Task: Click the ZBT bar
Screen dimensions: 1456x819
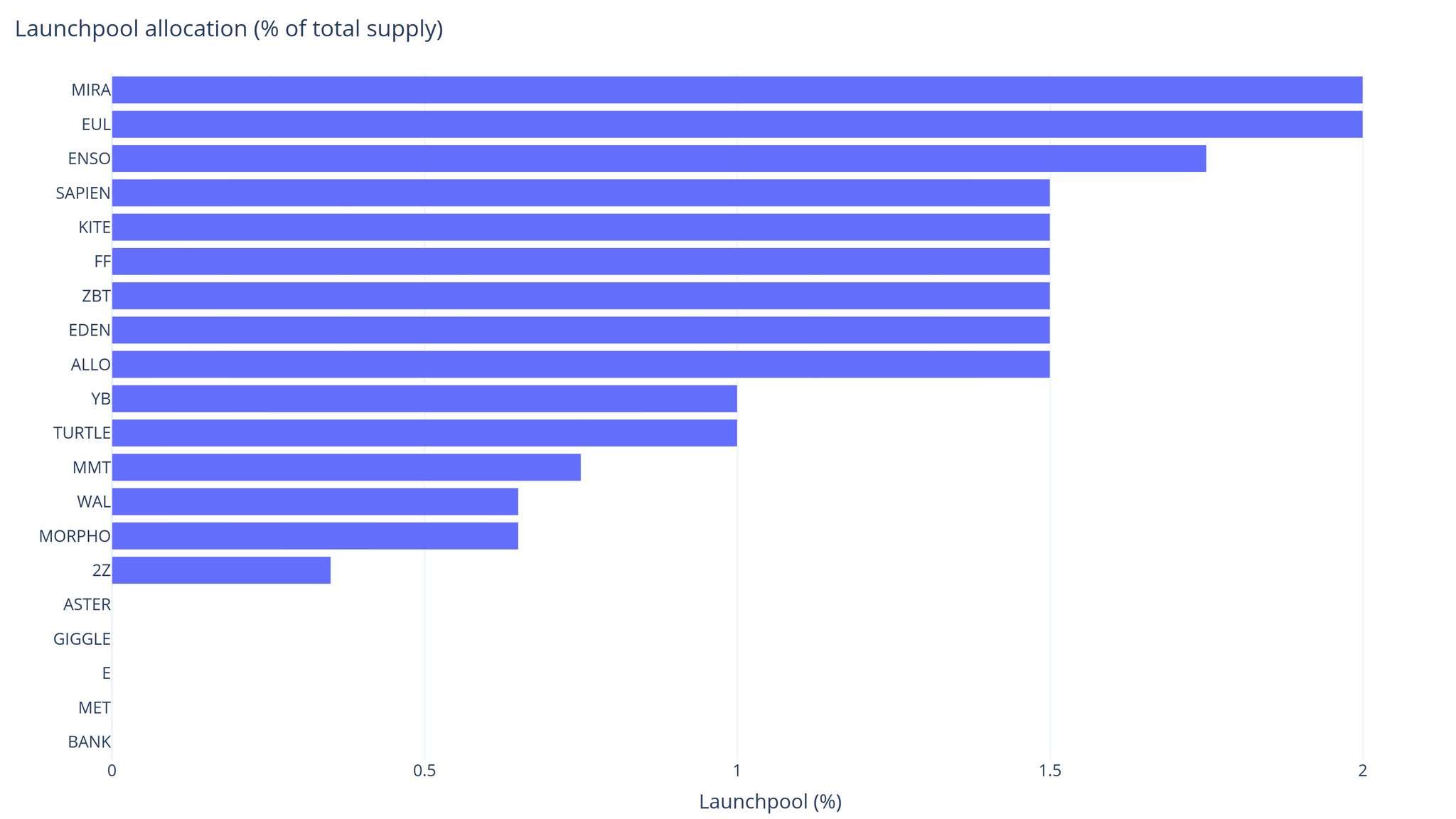Action: 580,296
